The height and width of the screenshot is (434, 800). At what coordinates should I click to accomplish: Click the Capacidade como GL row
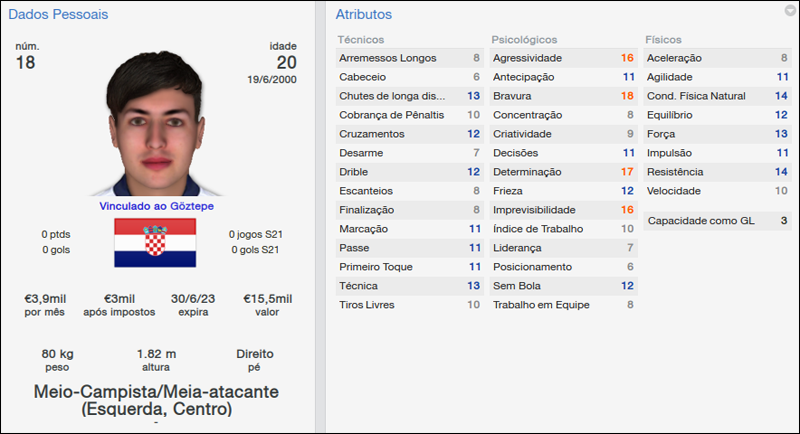[x=717, y=220]
